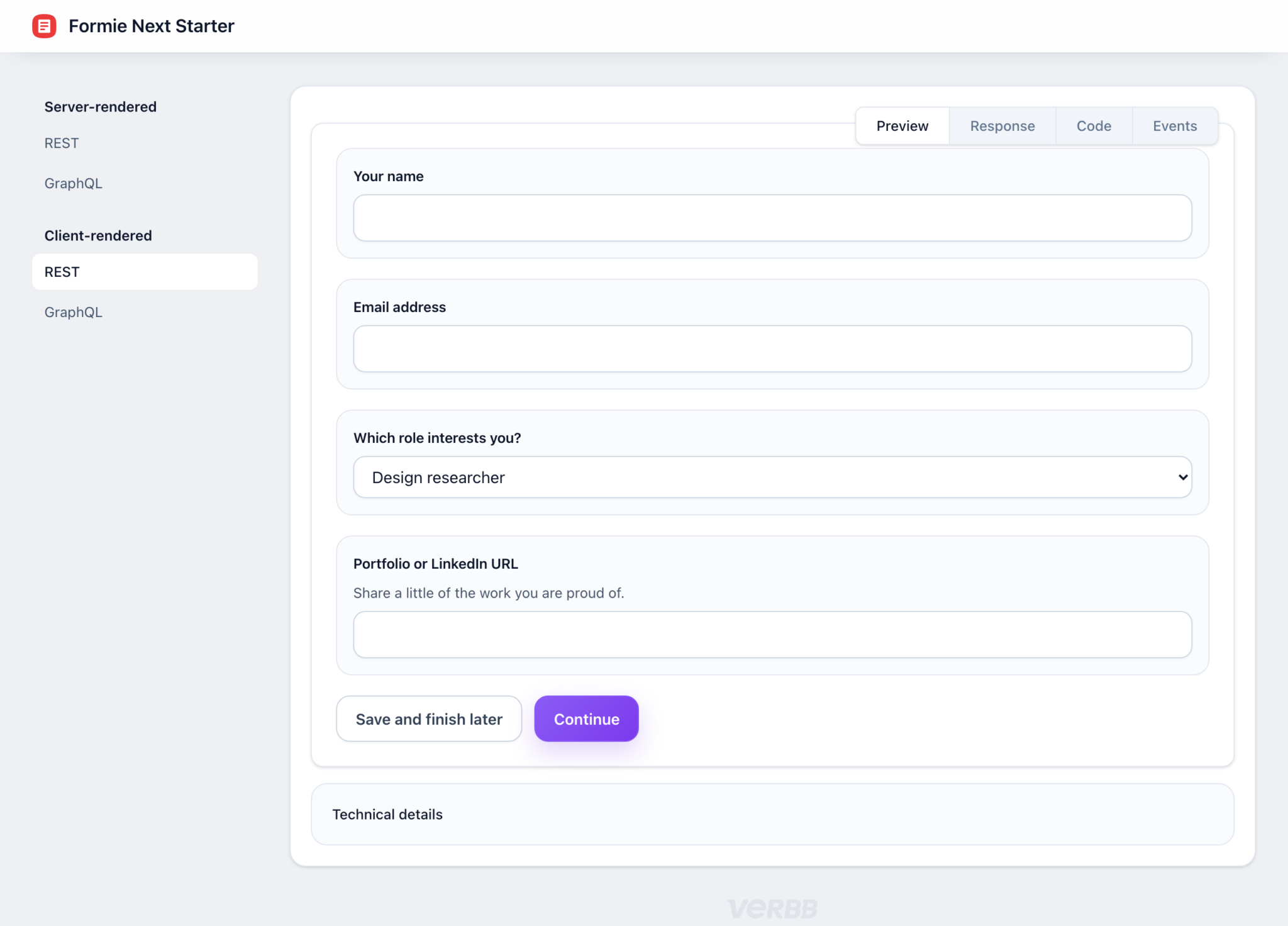
Task: Click the Client-rendered heading text
Action: pyautogui.click(x=98, y=236)
